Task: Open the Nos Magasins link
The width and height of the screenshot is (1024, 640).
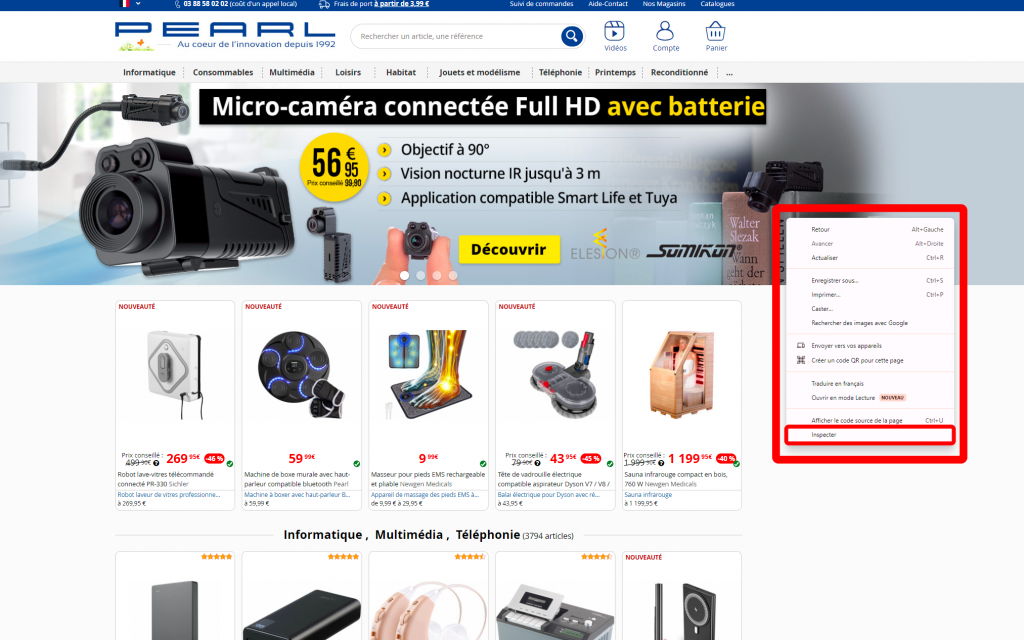Action: point(664,4)
